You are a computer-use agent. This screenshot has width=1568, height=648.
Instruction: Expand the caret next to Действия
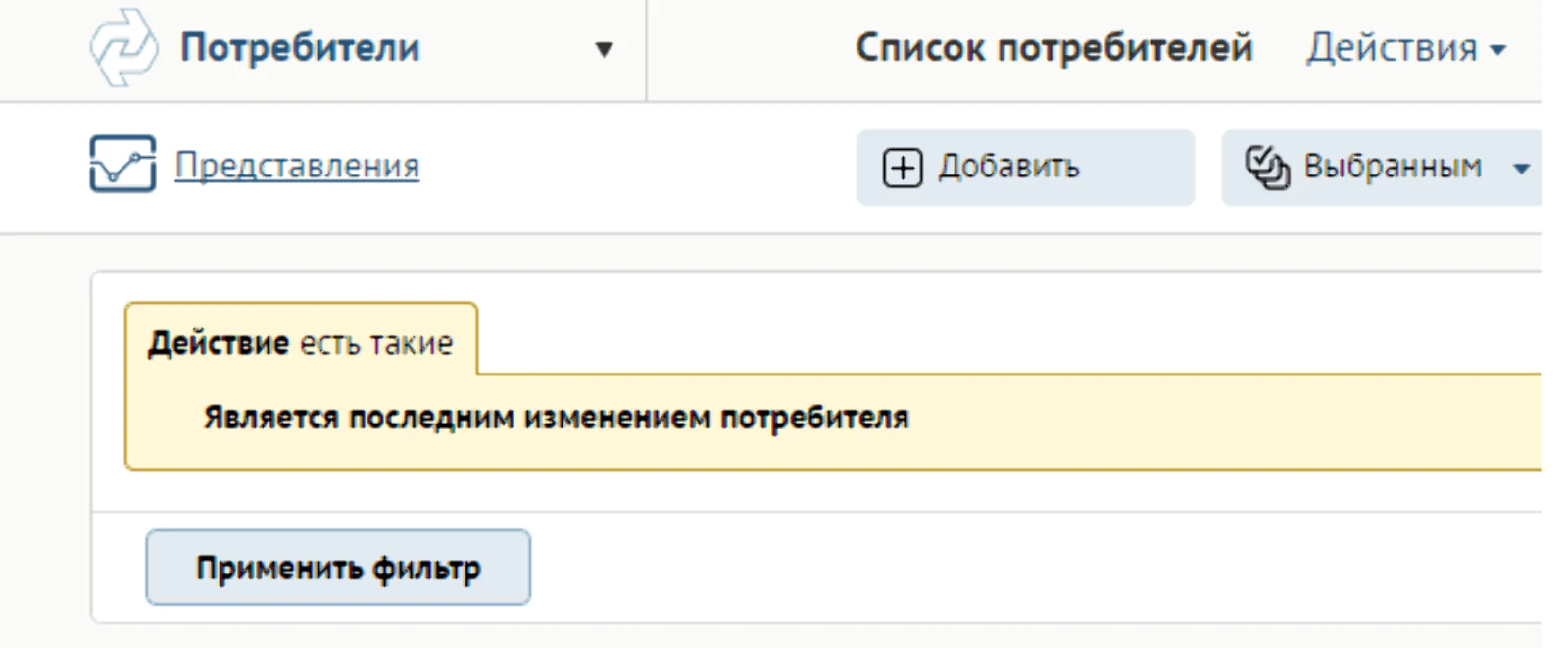click(x=1497, y=49)
